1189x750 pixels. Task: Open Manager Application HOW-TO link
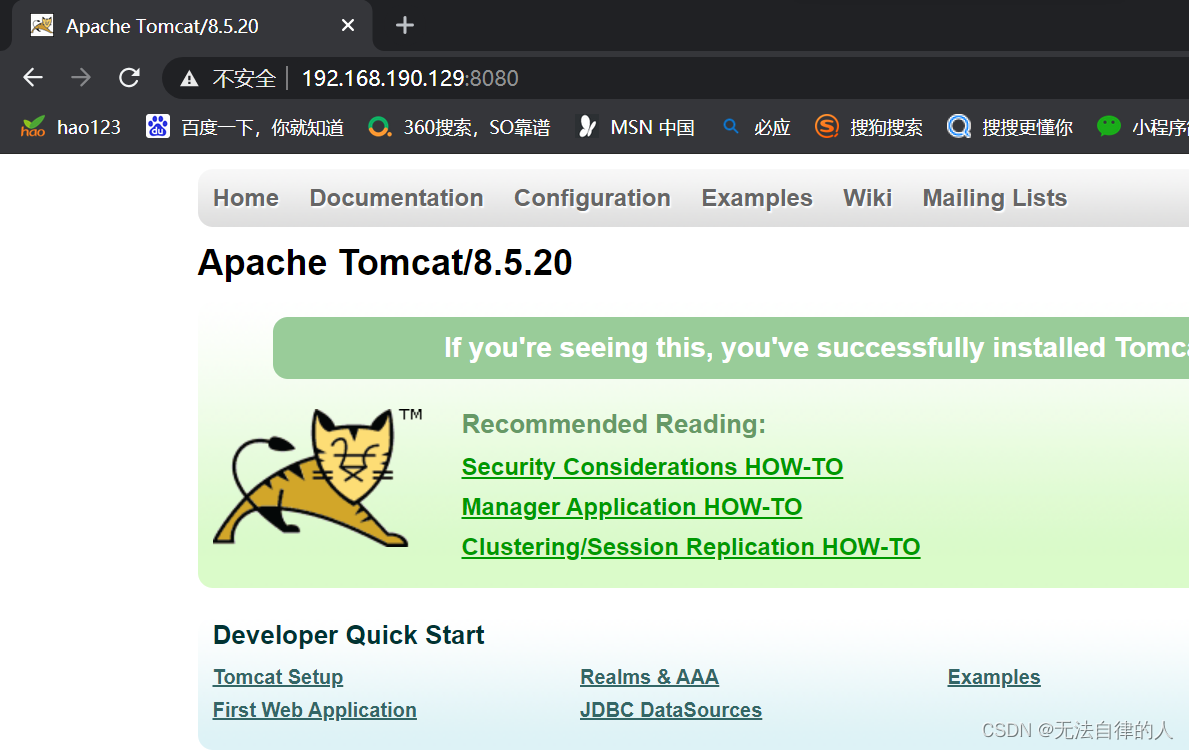(x=632, y=507)
